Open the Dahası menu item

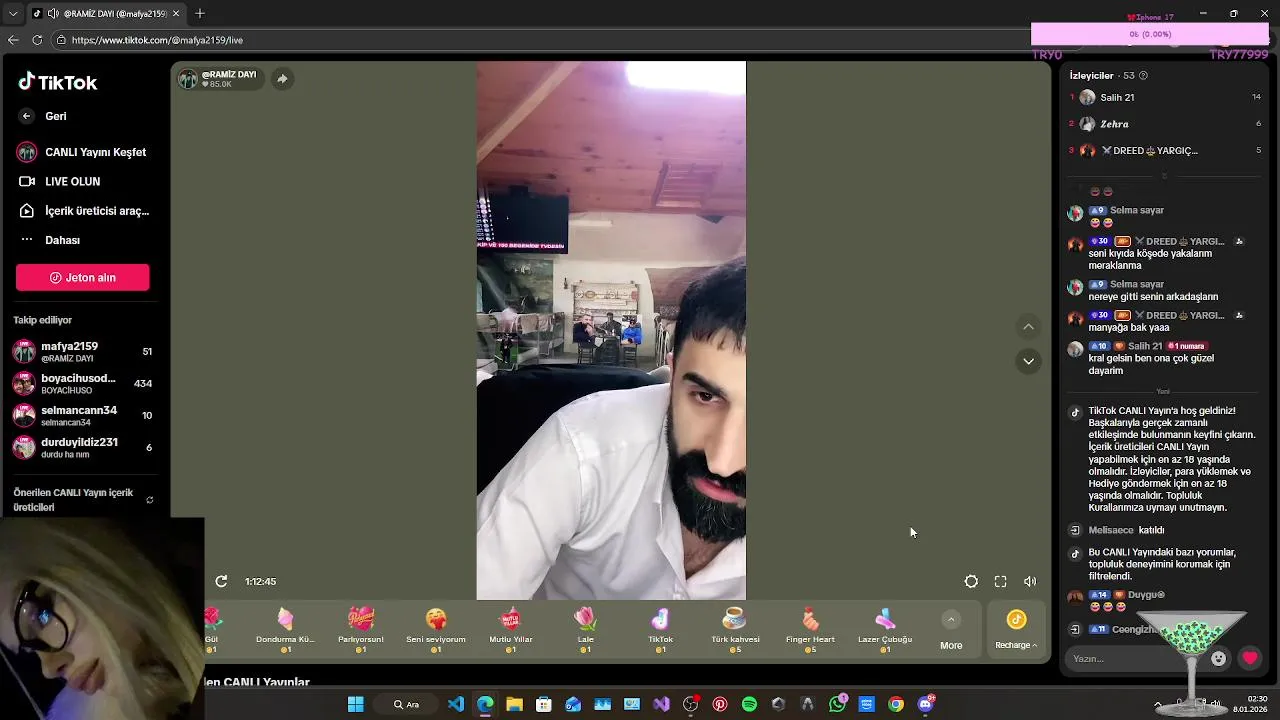50,240
